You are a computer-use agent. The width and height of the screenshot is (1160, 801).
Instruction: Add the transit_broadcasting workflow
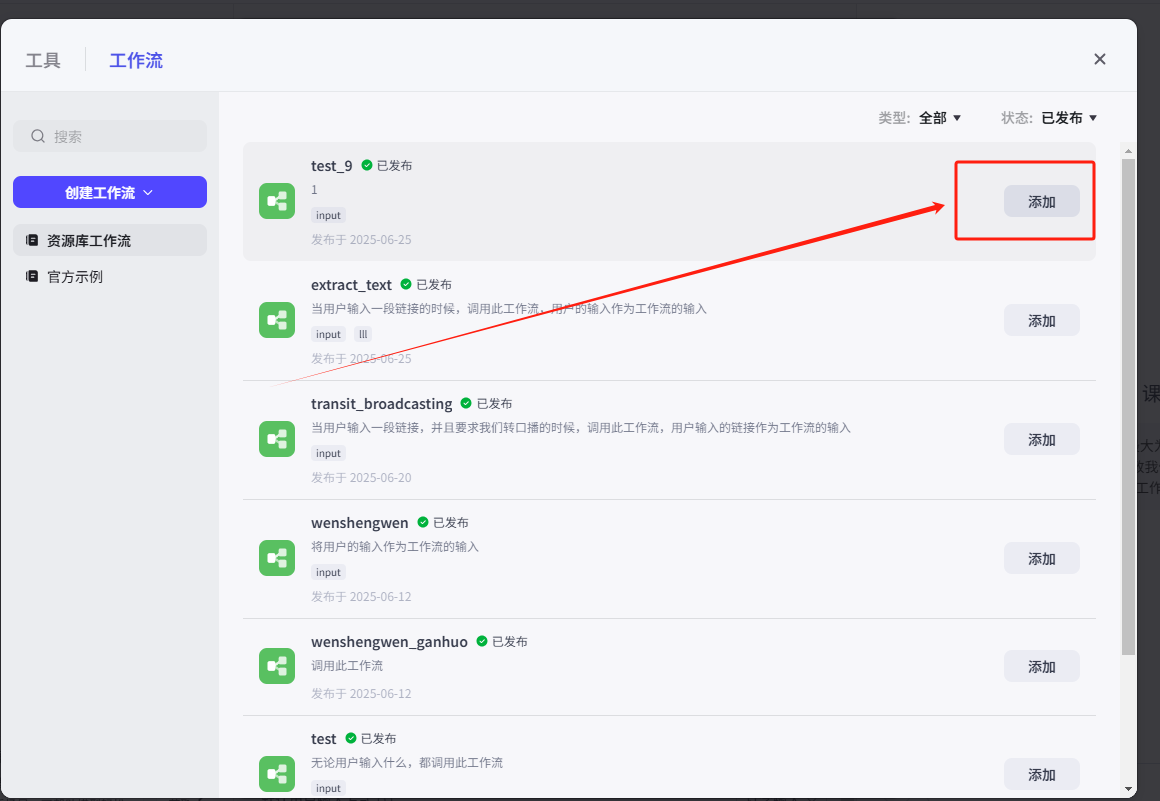tap(1041, 439)
